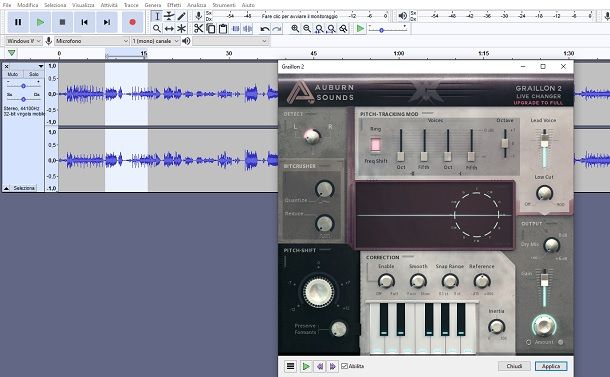Click the Silence audio selection icon

(x=247, y=28)
